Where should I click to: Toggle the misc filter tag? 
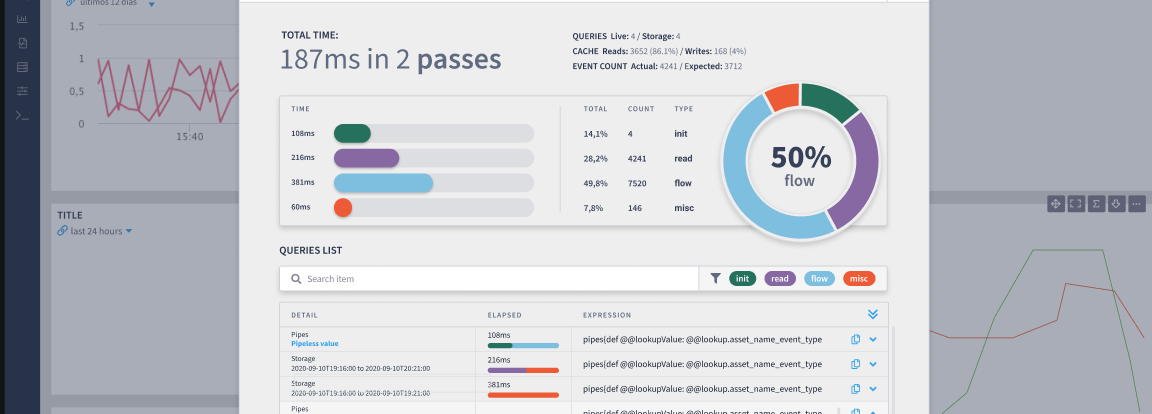tap(858, 279)
